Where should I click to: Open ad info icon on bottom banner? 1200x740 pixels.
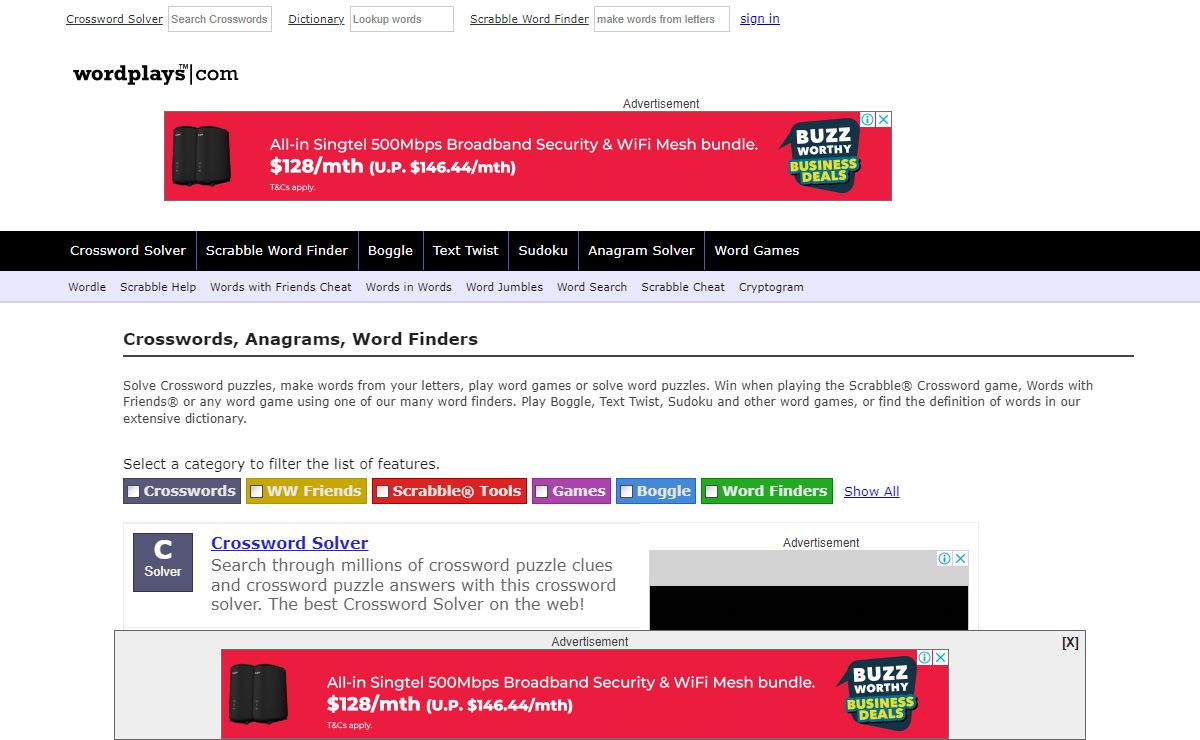tap(925, 657)
